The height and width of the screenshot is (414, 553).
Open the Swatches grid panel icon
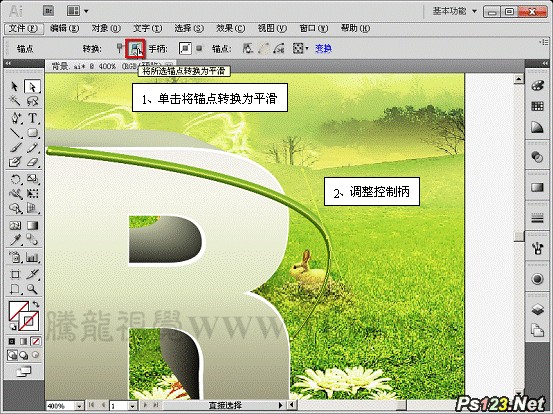coord(537,106)
